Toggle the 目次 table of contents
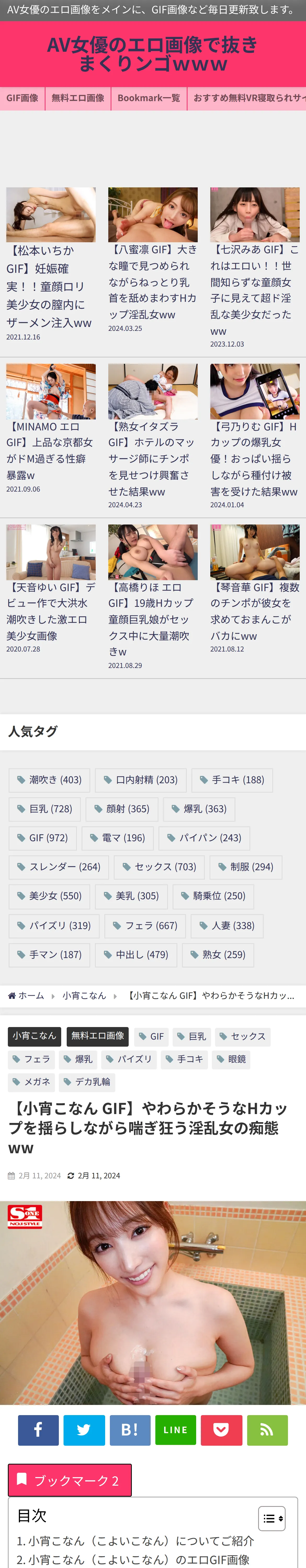Viewport: 306px width, 1568px height. pos(272,1518)
